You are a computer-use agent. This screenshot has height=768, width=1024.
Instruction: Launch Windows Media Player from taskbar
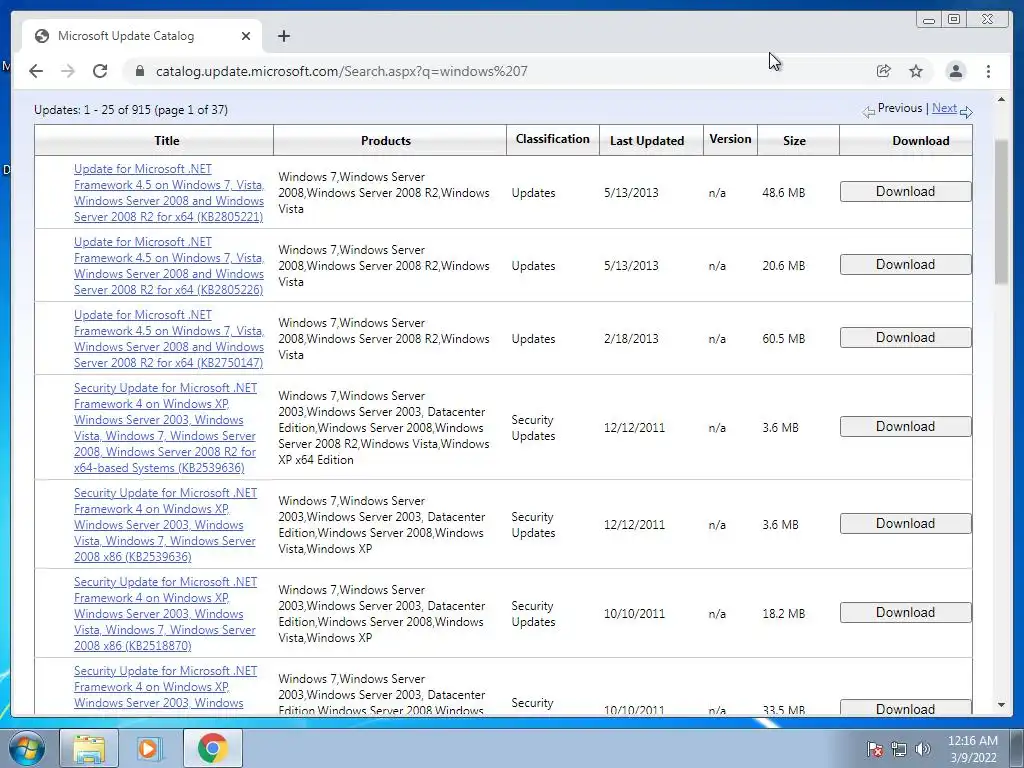coord(148,748)
